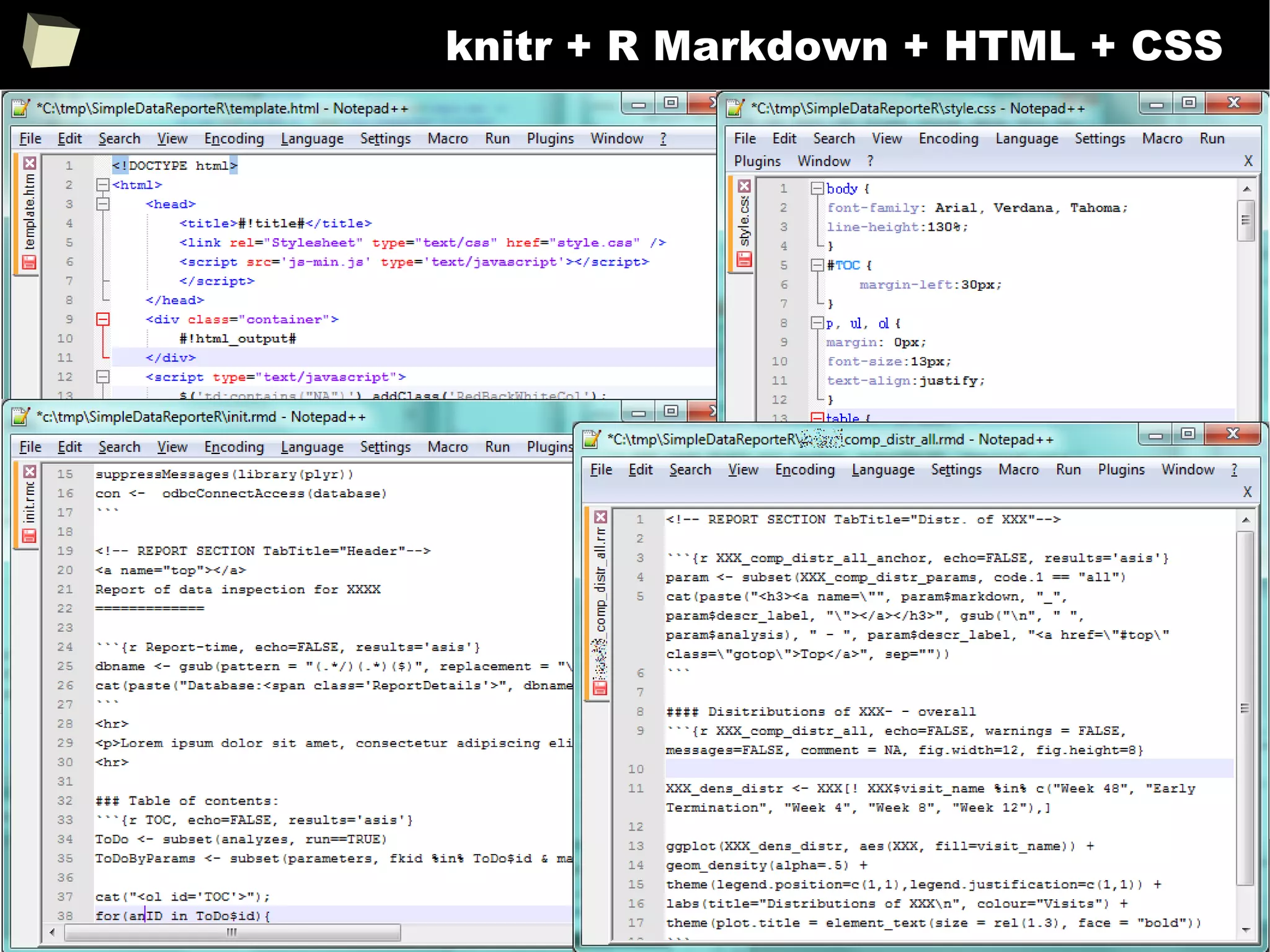Click scroll-up arrow in style.css editor
This screenshot has height=952, width=1270.
[1246, 189]
